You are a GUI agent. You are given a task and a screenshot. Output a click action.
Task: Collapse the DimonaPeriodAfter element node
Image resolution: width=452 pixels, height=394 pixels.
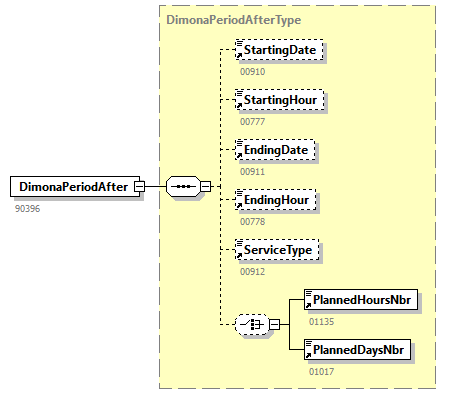[x=139, y=186]
